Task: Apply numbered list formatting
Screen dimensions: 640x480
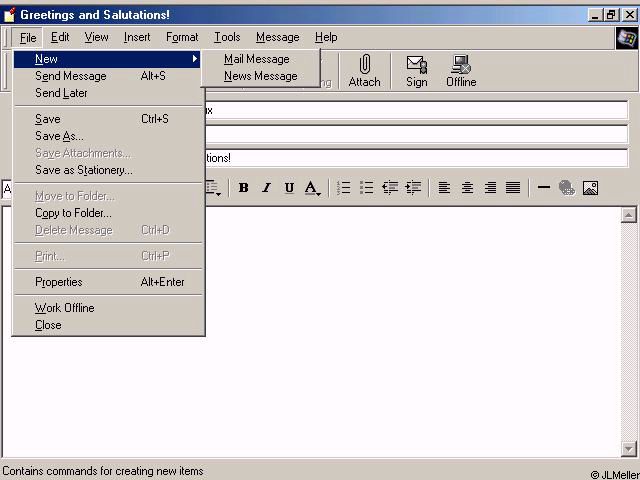Action: tap(344, 188)
